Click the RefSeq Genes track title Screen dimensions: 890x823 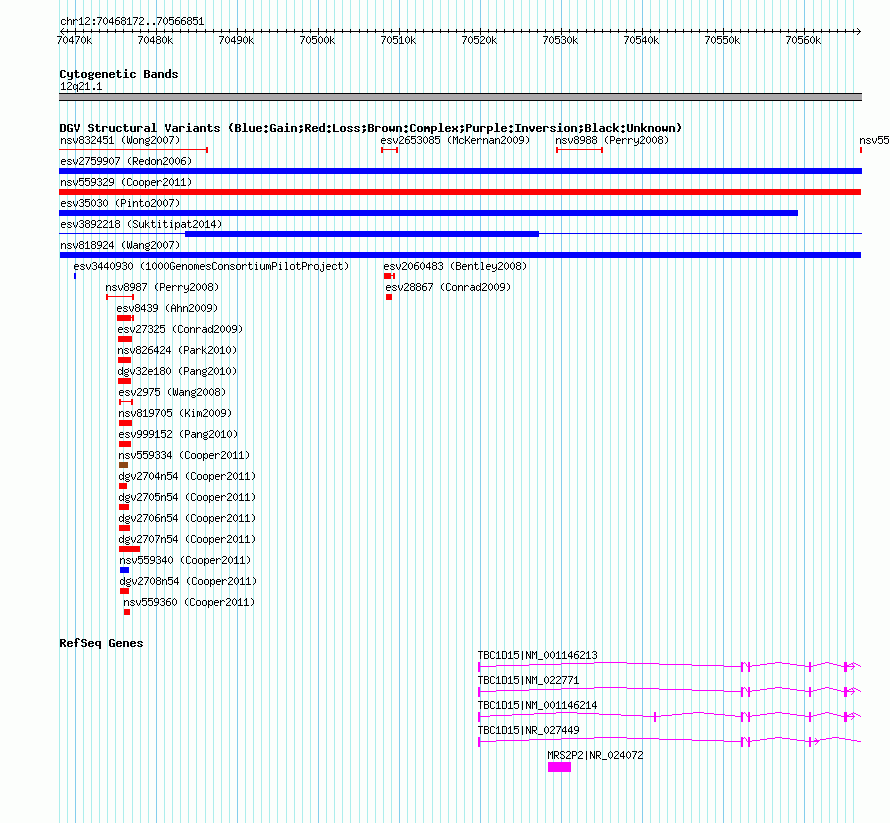[101, 643]
